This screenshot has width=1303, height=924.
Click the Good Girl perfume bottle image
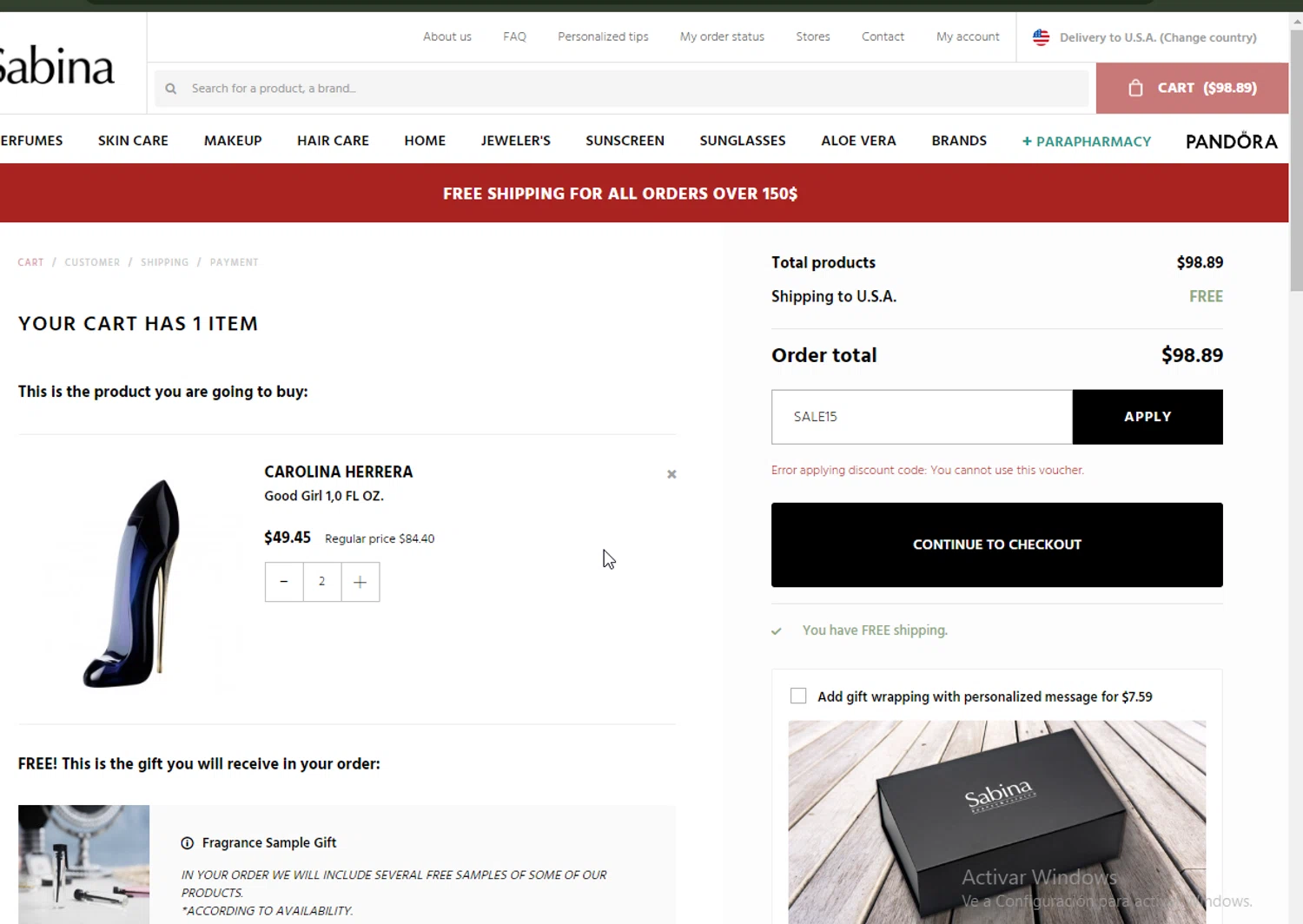click(130, 582)
